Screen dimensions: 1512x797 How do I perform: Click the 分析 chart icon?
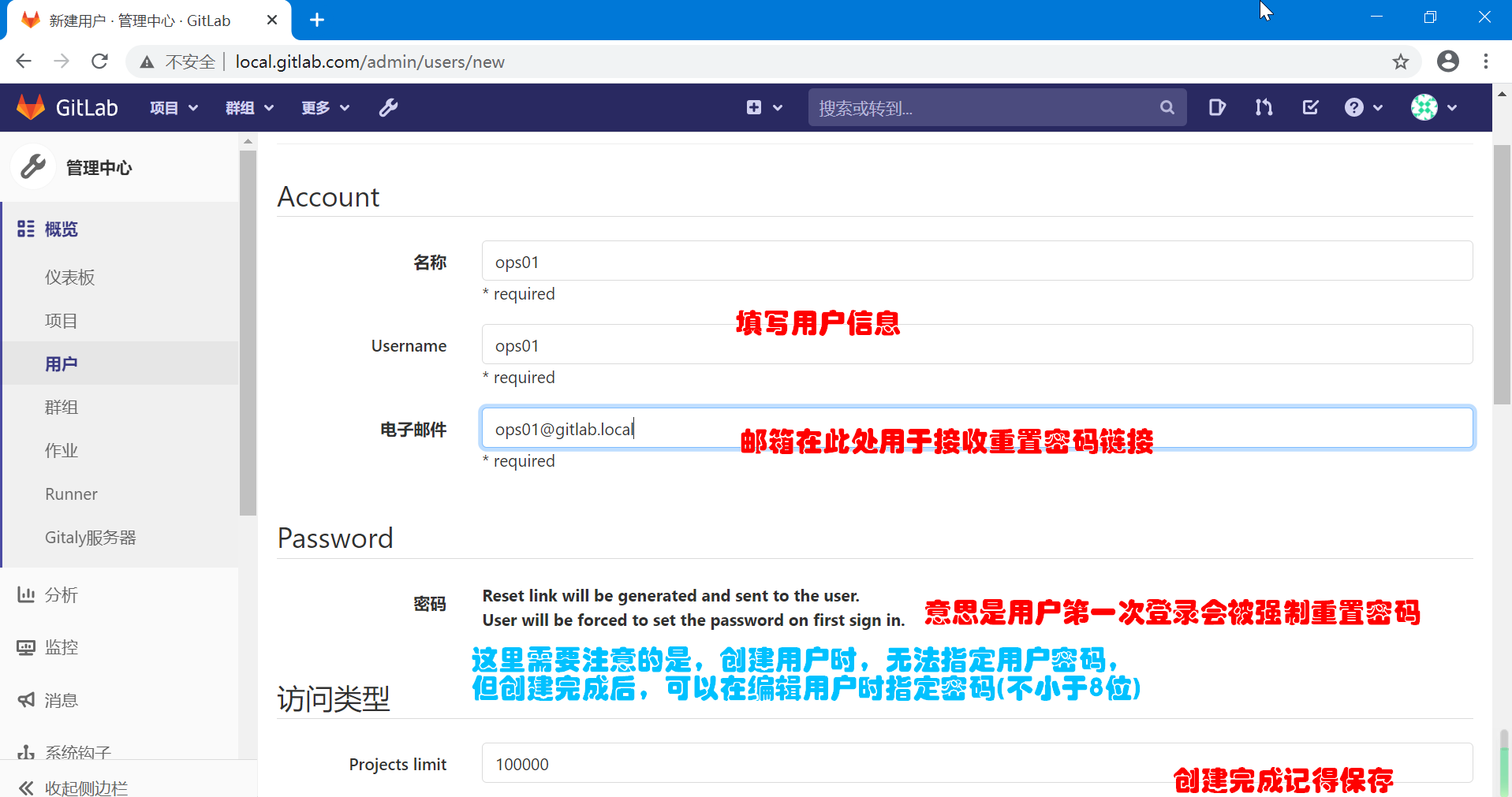(26, 594)
